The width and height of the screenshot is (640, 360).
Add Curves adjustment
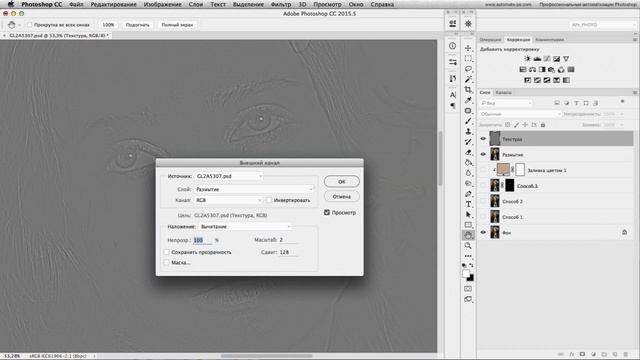(547, 59)
